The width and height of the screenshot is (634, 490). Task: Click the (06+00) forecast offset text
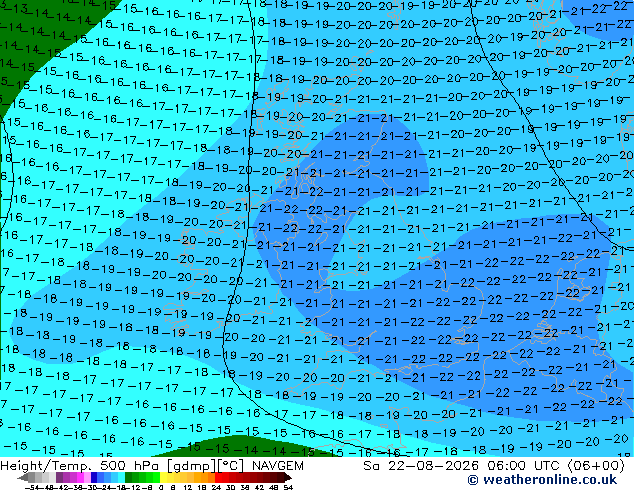[x=597, y=466]
